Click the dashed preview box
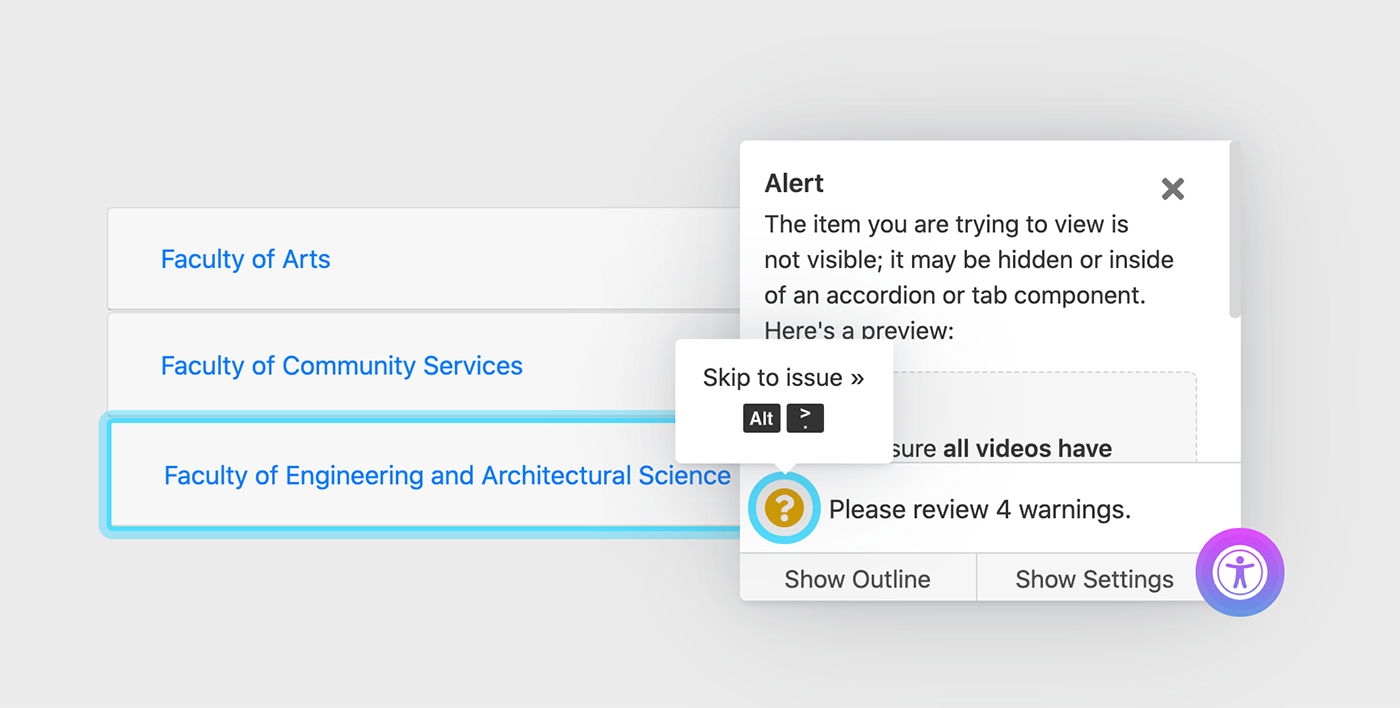The image size is (1400, 708). click(x=1031, y=417)
